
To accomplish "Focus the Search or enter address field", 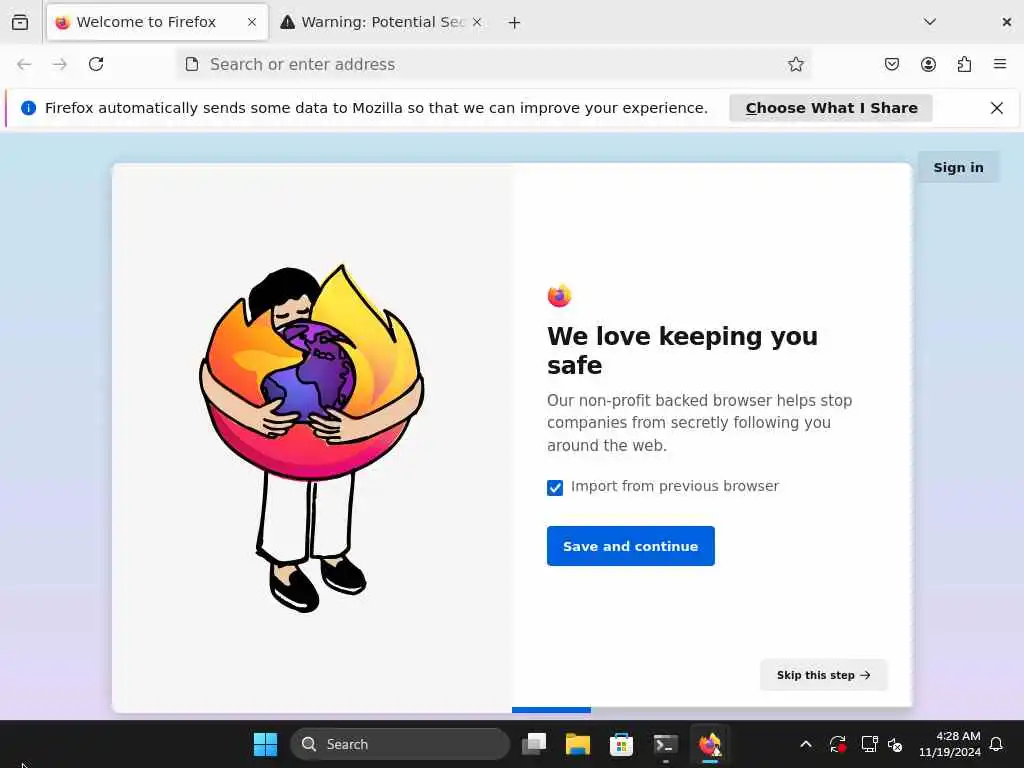I will coord(494,64).
